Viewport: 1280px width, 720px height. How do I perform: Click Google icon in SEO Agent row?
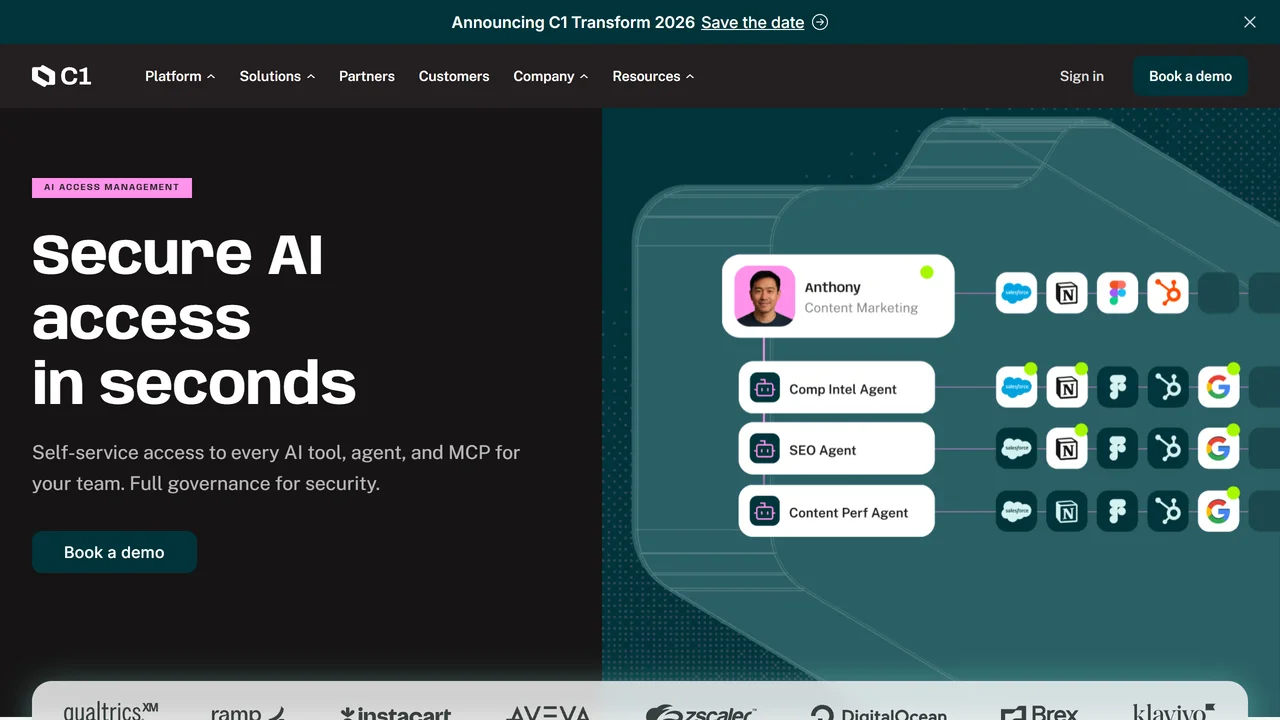[x=1218, y=449]
